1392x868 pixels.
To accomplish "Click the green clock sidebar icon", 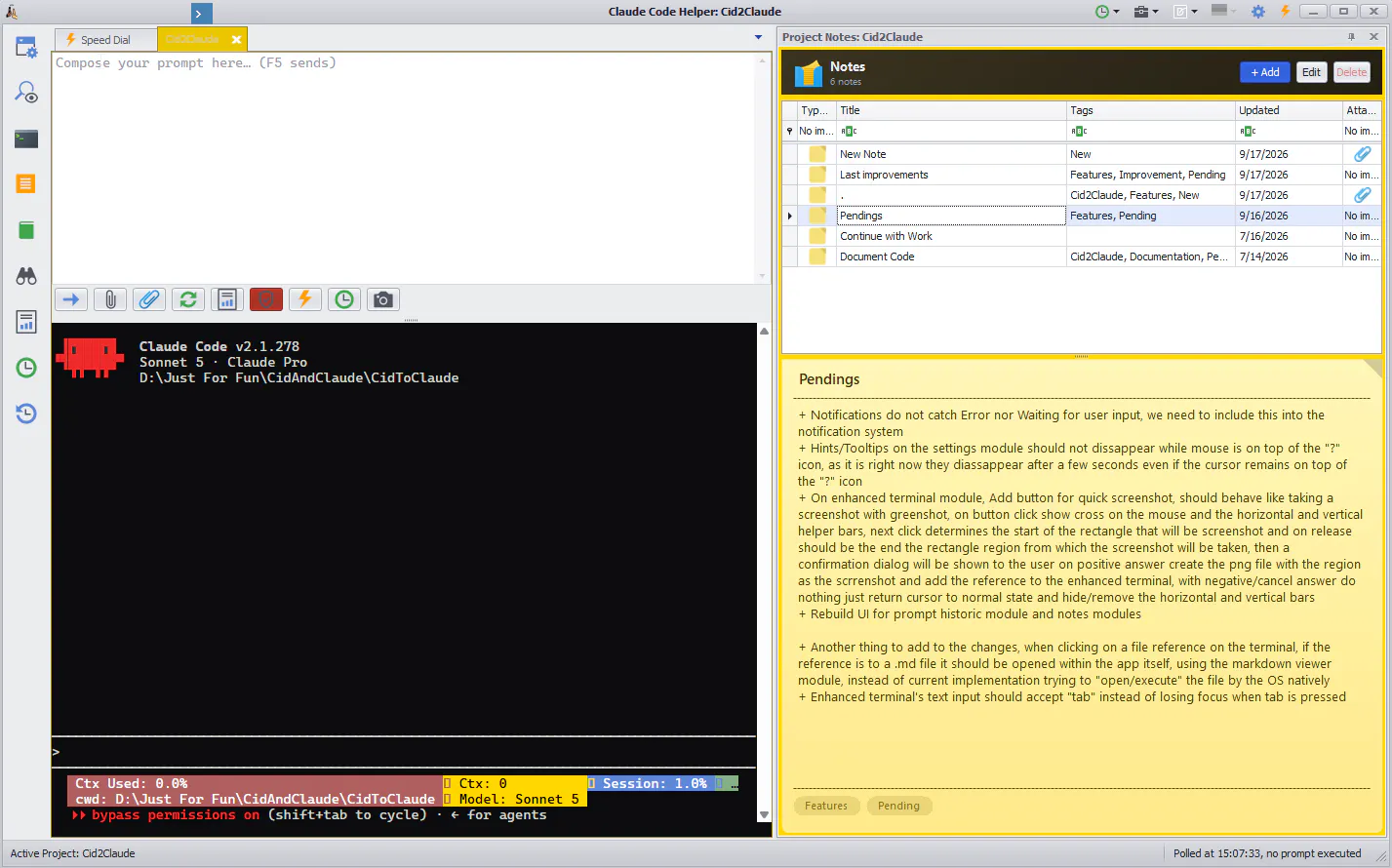I will coord(26,368).
